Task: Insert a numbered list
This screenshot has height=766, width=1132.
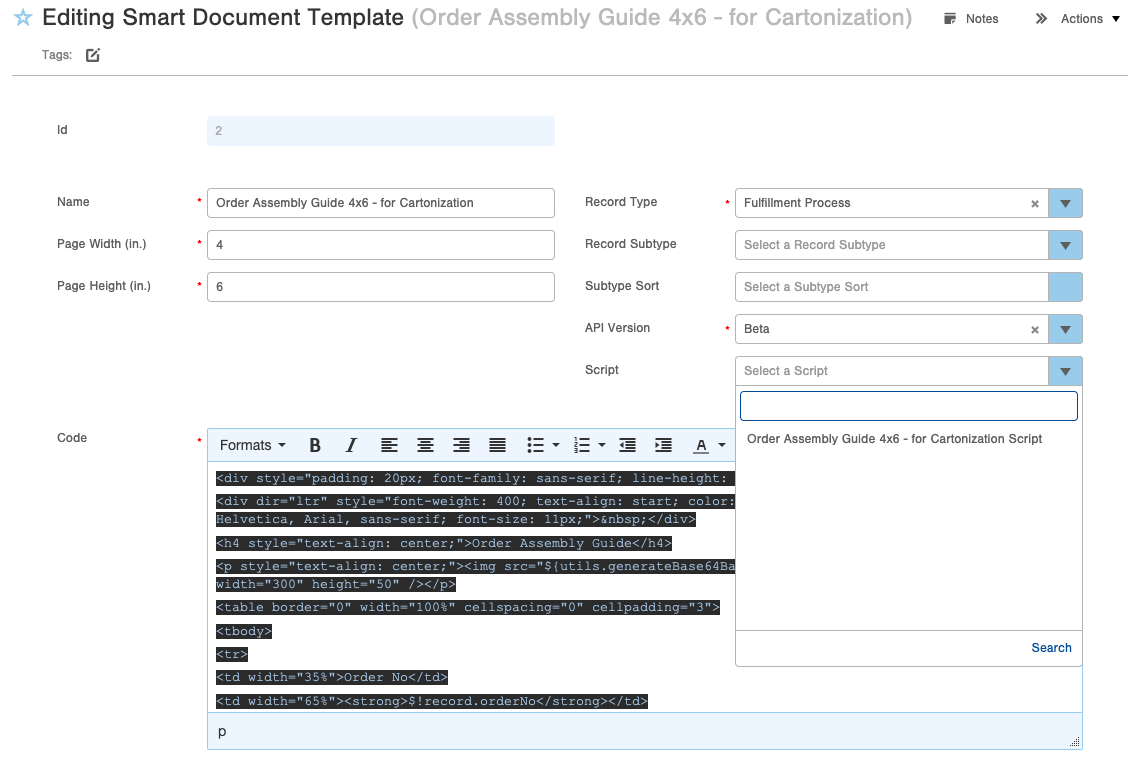Action: click(x=581, y=445)
